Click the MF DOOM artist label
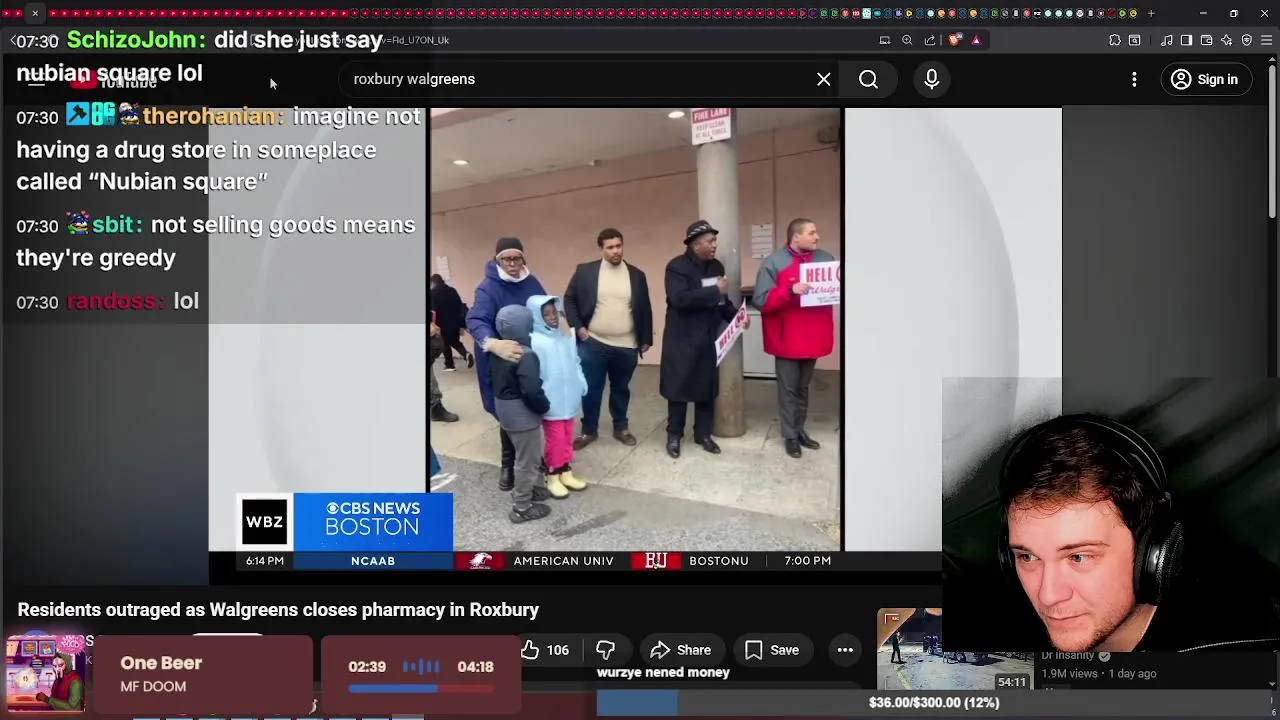 (153, 687)
